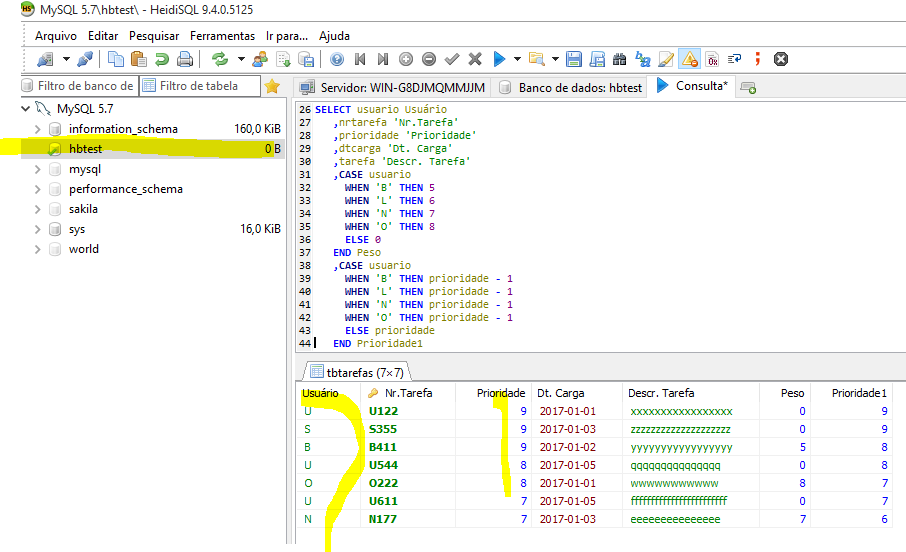This screenshot has height=552, width=906.
Task: Click the star favorites filter icon
Action: (272, 86)
